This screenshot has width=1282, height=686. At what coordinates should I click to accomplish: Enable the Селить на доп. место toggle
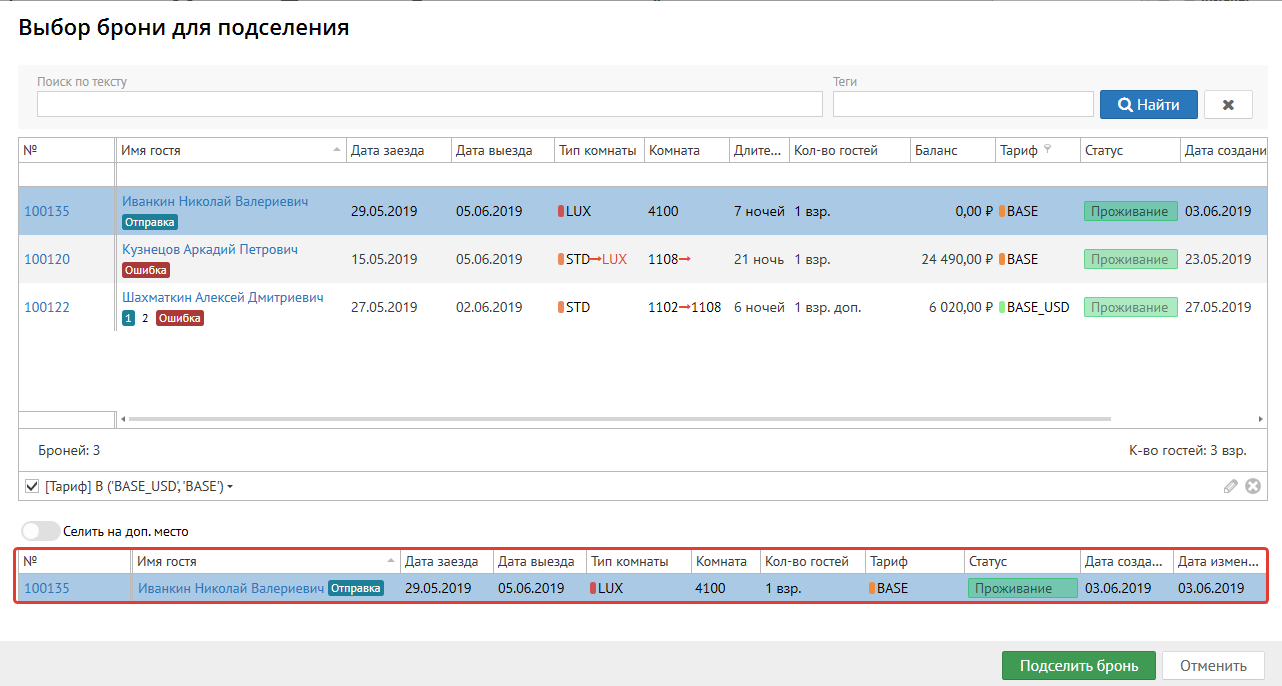(38, 532)
